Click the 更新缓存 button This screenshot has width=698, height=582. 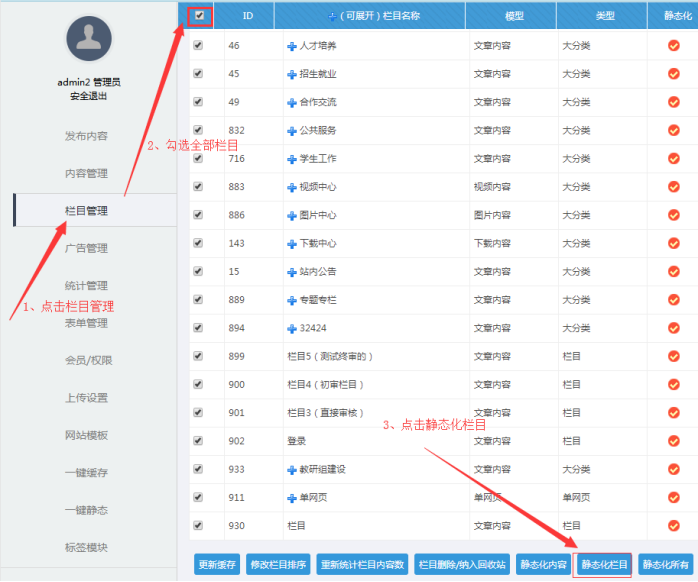pos(215,565)
